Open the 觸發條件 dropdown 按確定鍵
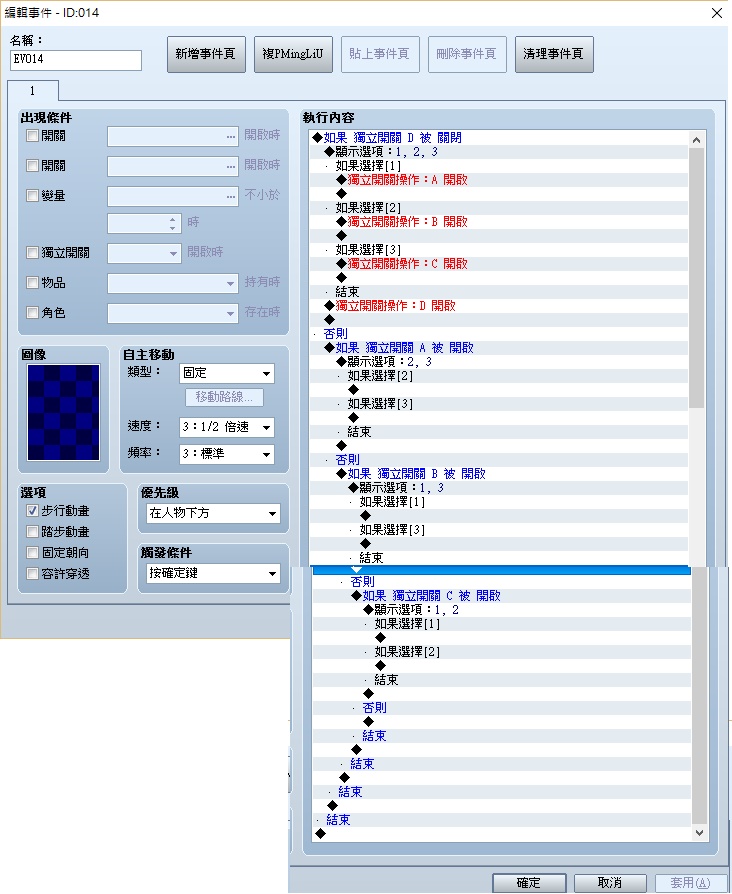The image size is (732, 894). (213, 573)
